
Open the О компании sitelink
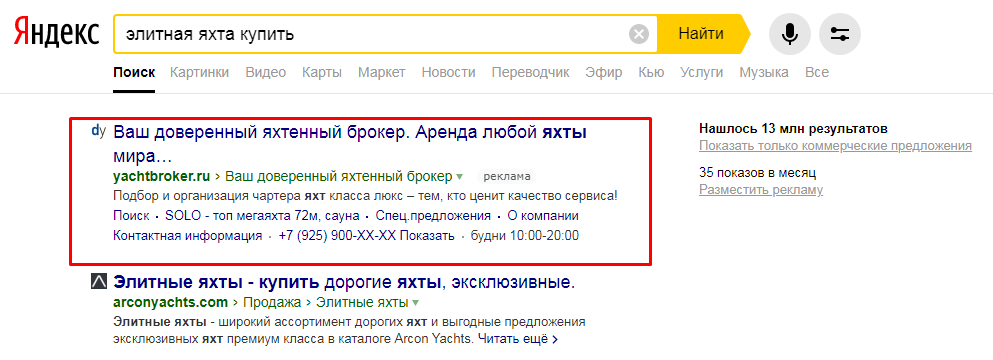[543, 215]
